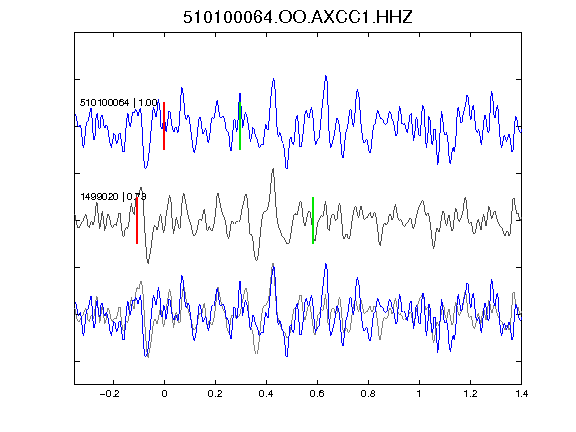Viewport: 576px width, 432px height.
Task: Click the x-axis tick label 0.6
Action: (x=317, y=394)
